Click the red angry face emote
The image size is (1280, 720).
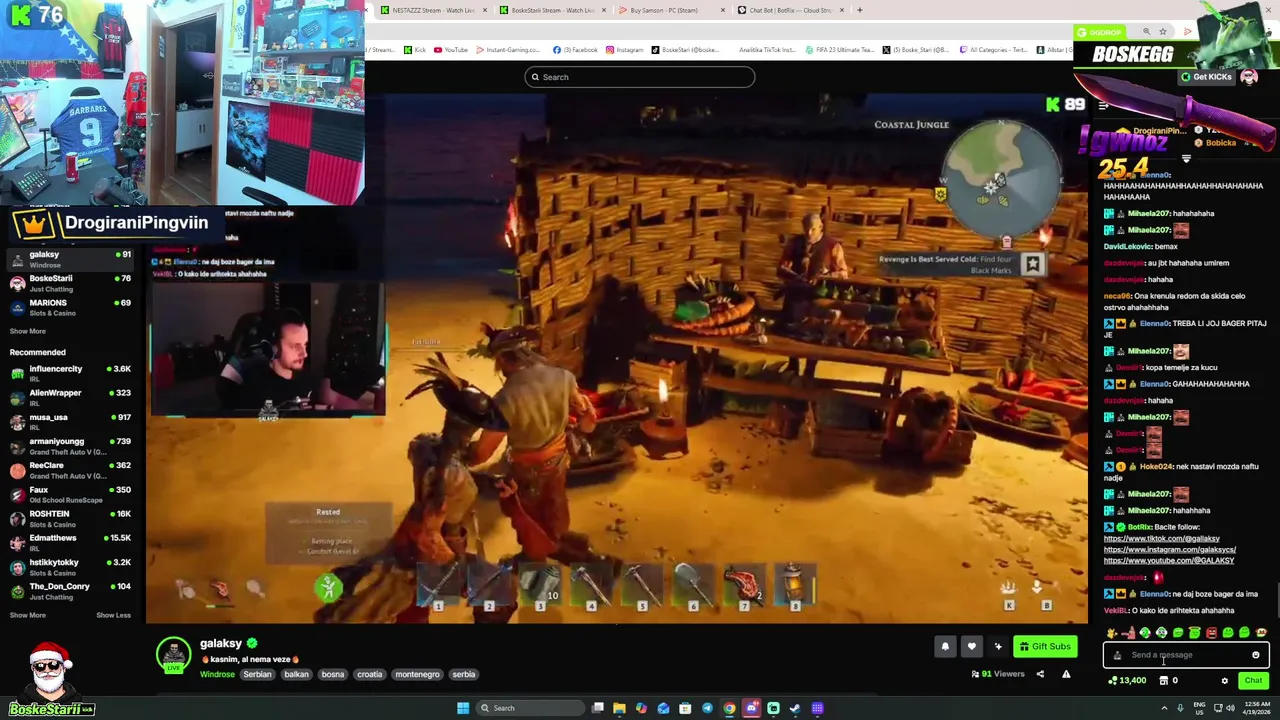click(x=1211, y=633)
